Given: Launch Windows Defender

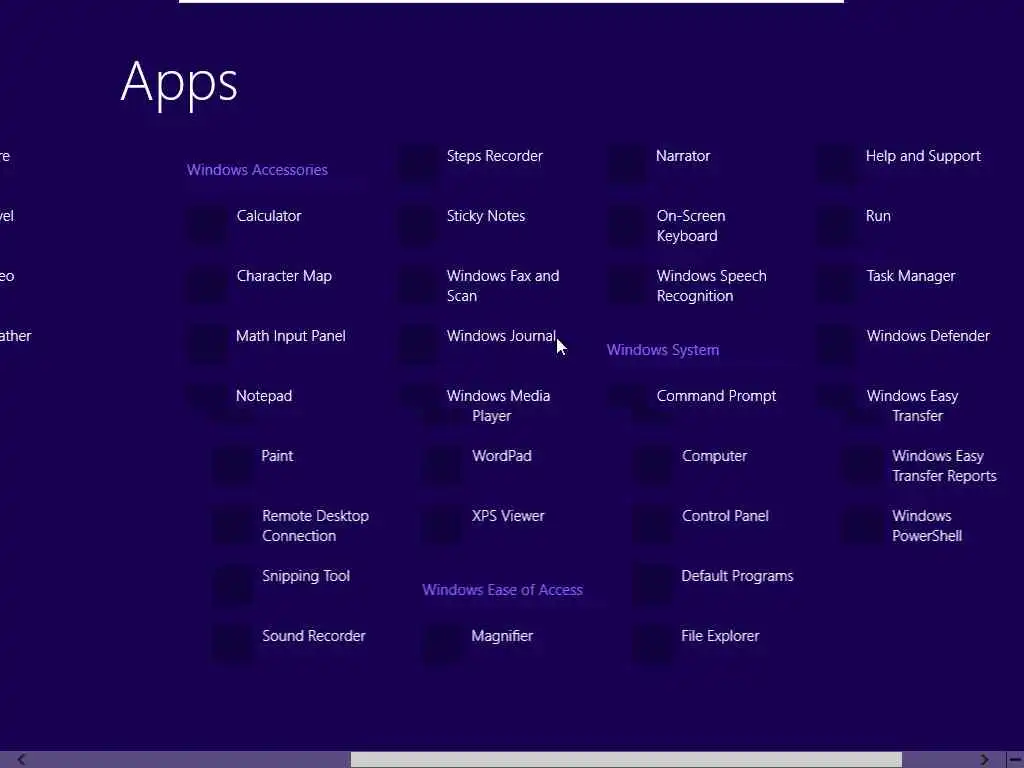Looking at the screenshot, I should tap(928, 336).
